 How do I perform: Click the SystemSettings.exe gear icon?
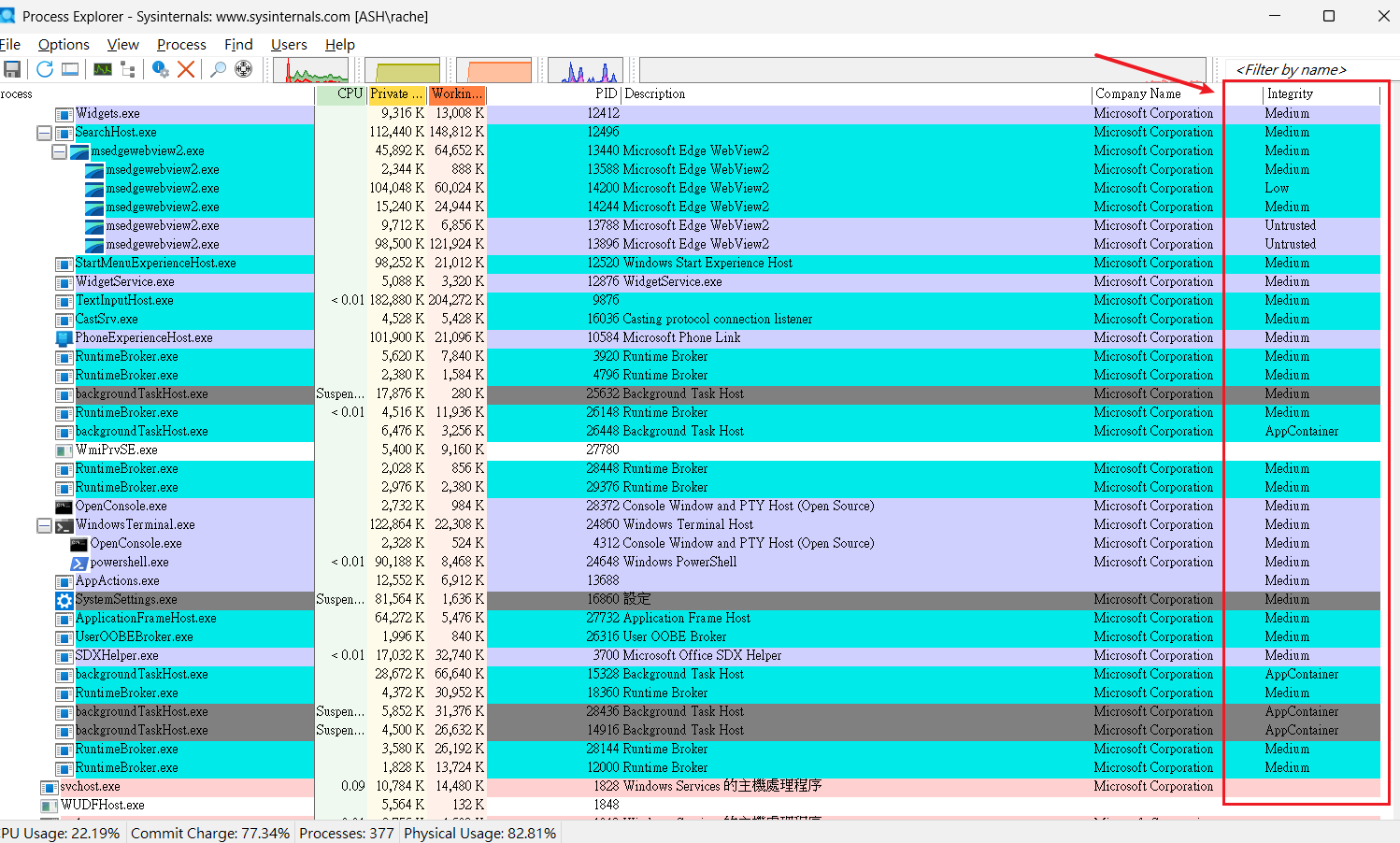(x=64, y=600)
